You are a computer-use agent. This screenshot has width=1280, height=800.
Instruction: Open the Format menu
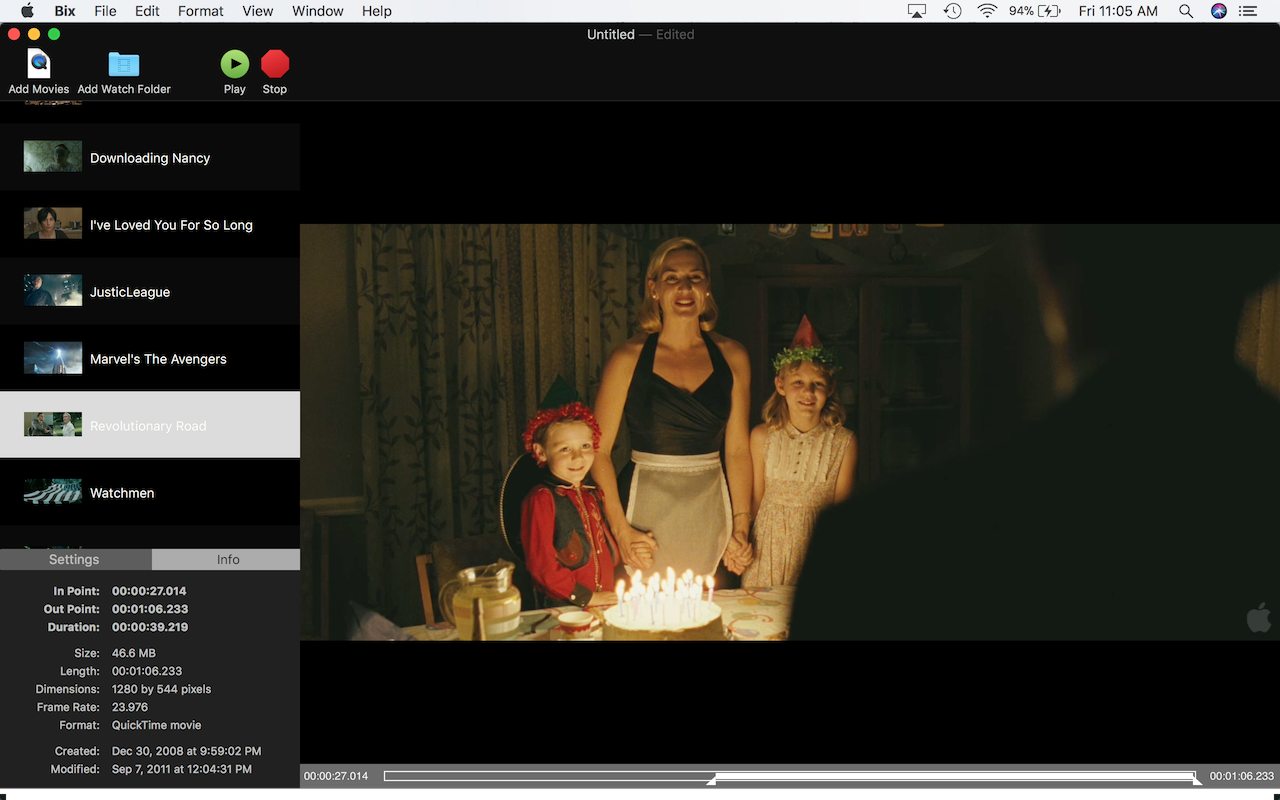201,11
